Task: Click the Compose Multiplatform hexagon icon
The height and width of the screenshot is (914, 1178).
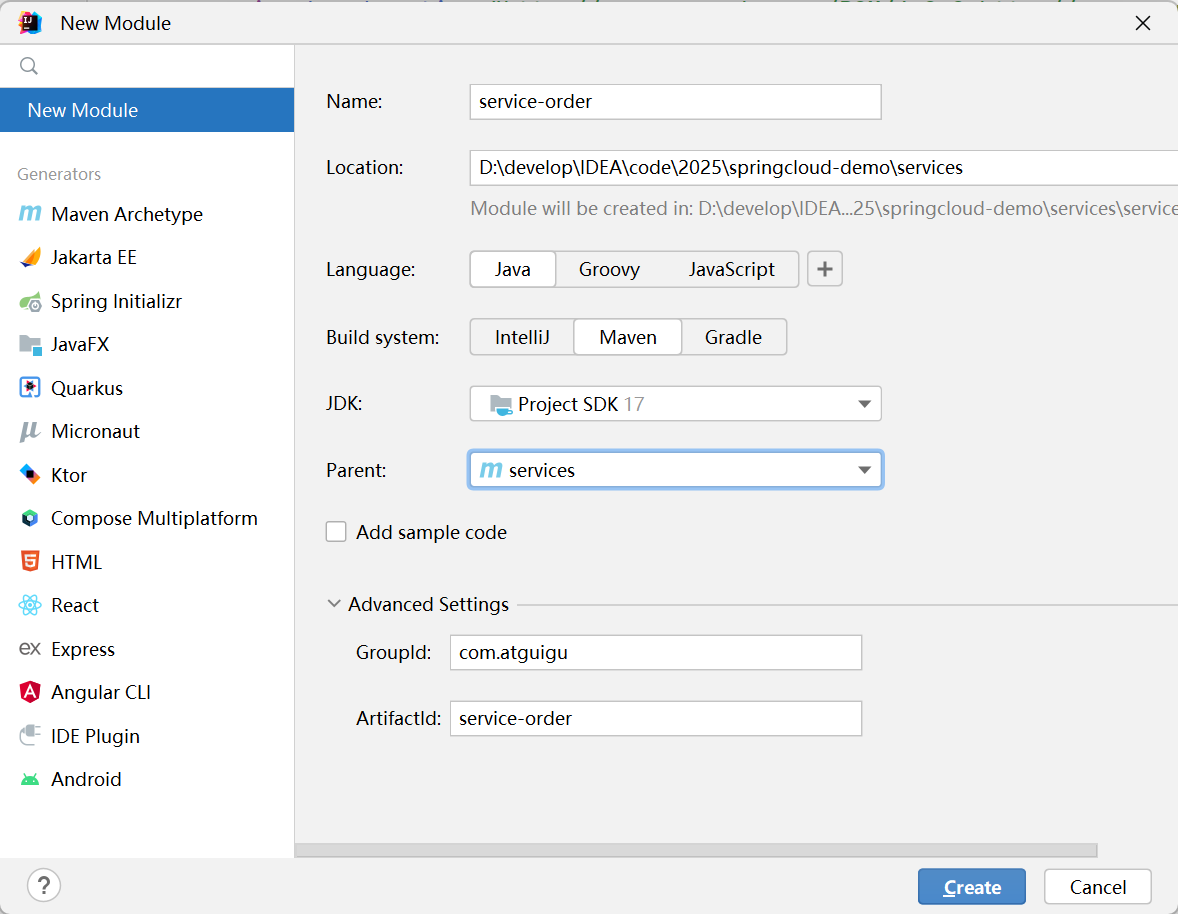Action: pos(30,518)
